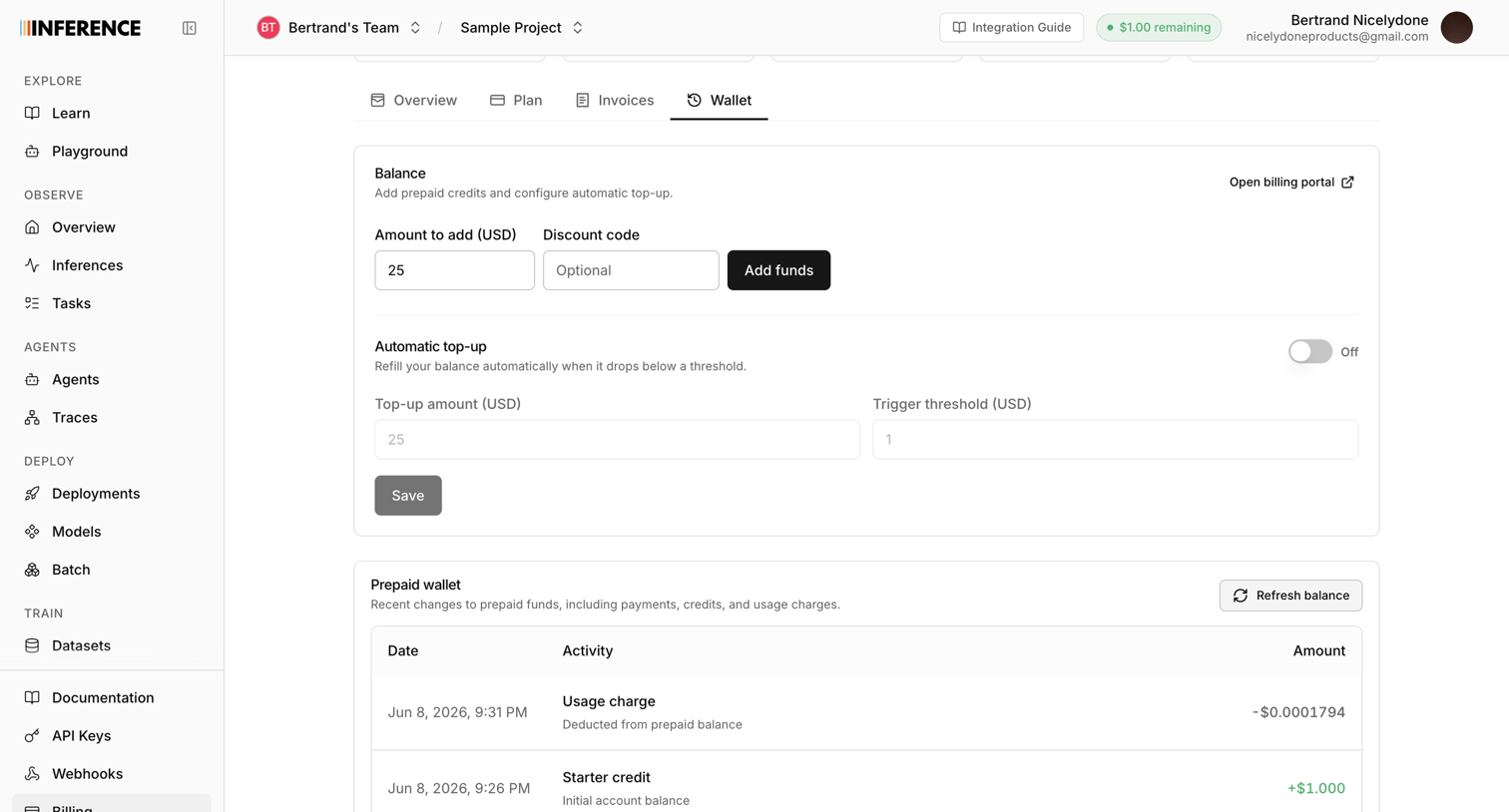Click the user profile avatar
The width and height of the screenshot is (1509, 812).
[1456, 28]
